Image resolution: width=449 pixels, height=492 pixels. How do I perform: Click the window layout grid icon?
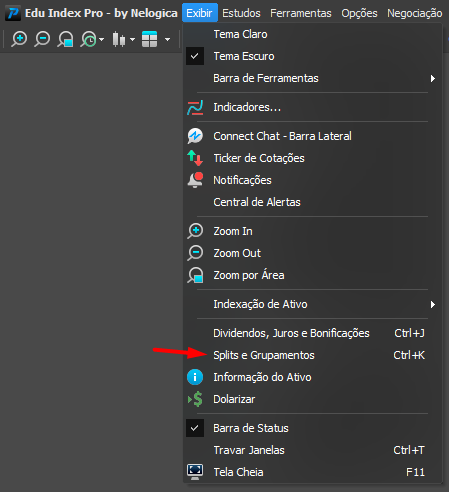[149, 39]
